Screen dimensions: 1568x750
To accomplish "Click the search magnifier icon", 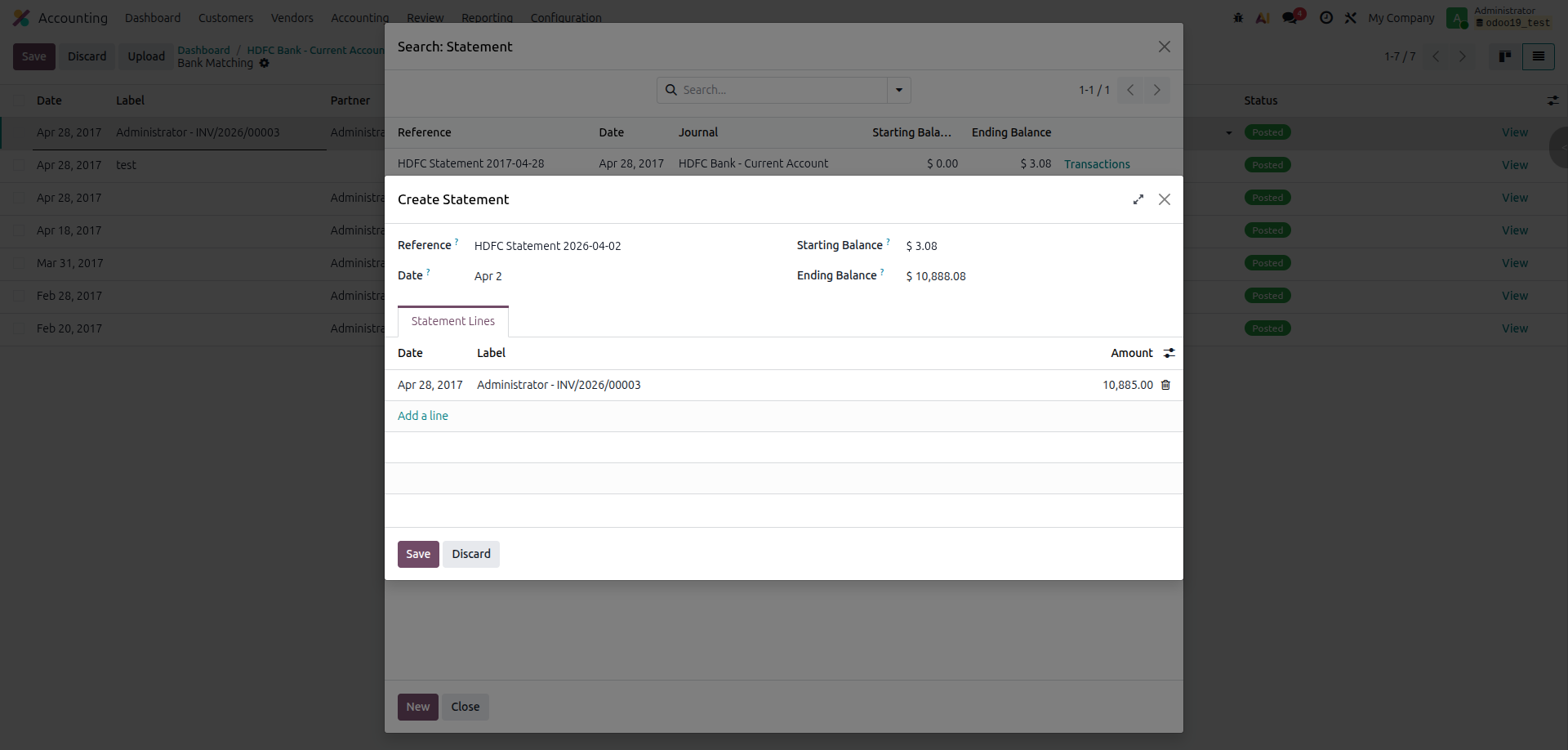I will click(670, 90).
